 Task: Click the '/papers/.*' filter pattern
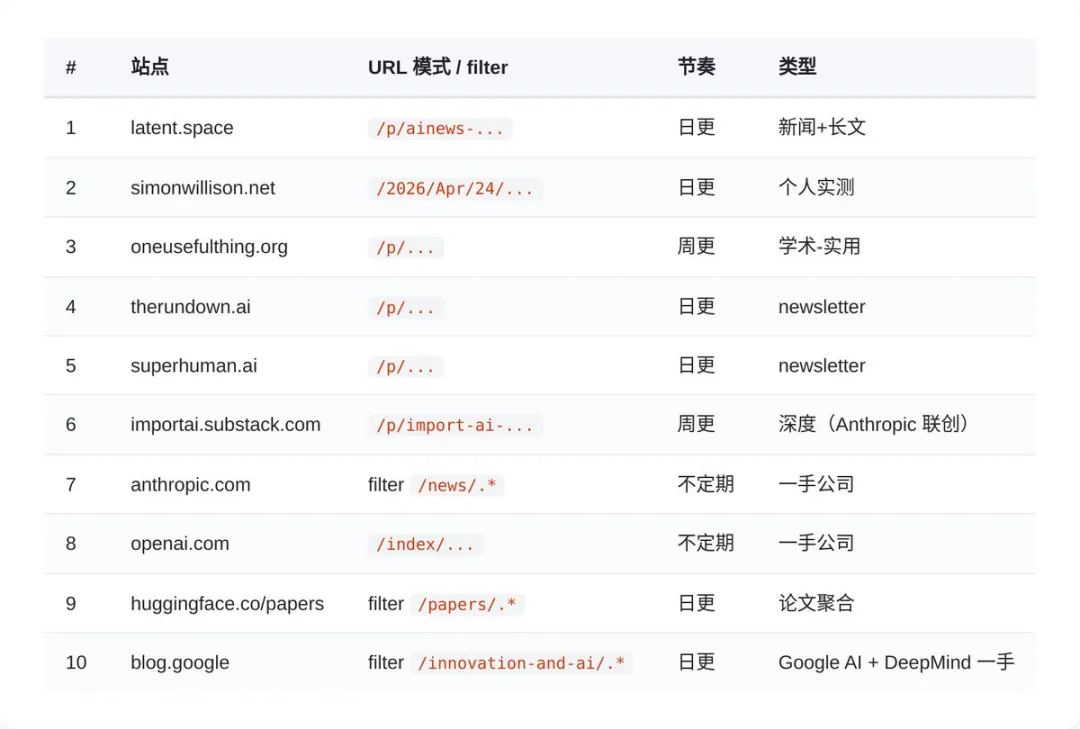[x=467, y=604]
